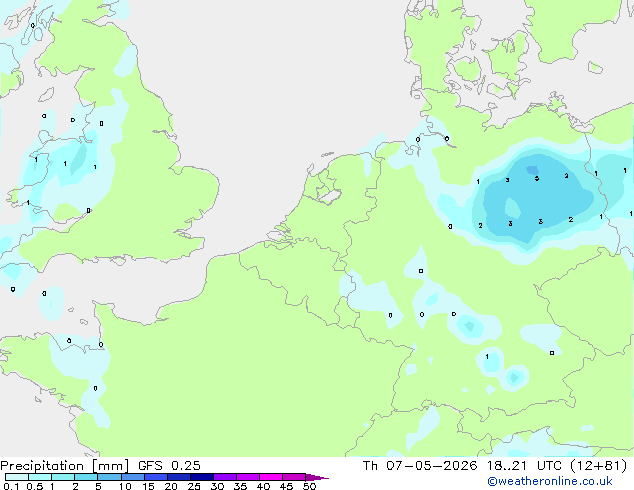Click the date '07-05-2026' text
This screenshot has width=634, height=490.
pos(431,466)
